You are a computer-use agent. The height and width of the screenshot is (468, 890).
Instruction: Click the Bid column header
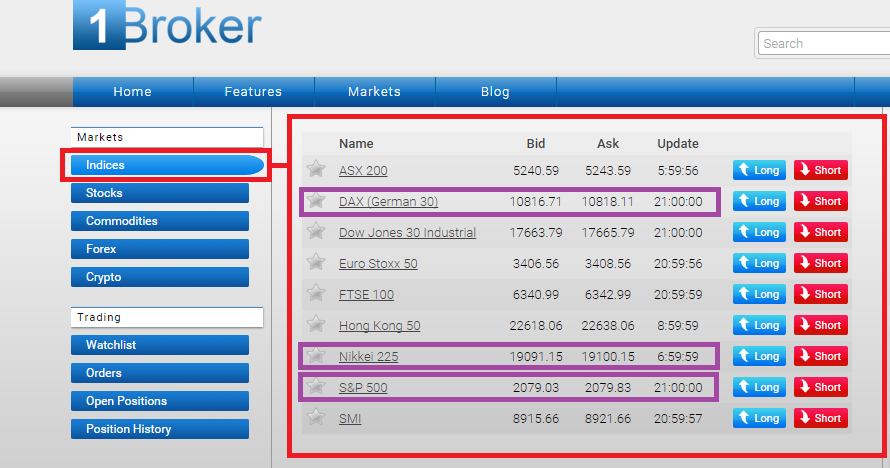coord(535,144)
